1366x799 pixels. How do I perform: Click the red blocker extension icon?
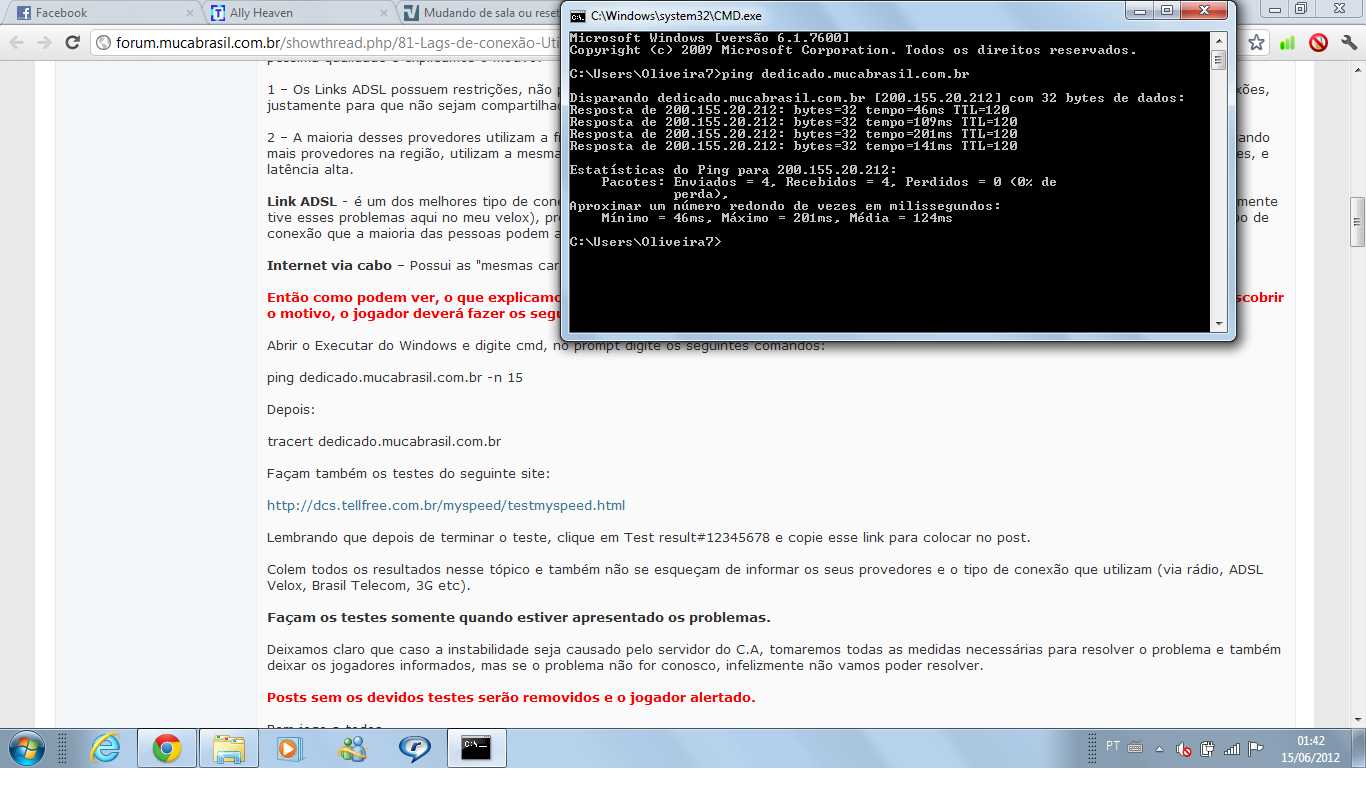(x=1318, y=43)
